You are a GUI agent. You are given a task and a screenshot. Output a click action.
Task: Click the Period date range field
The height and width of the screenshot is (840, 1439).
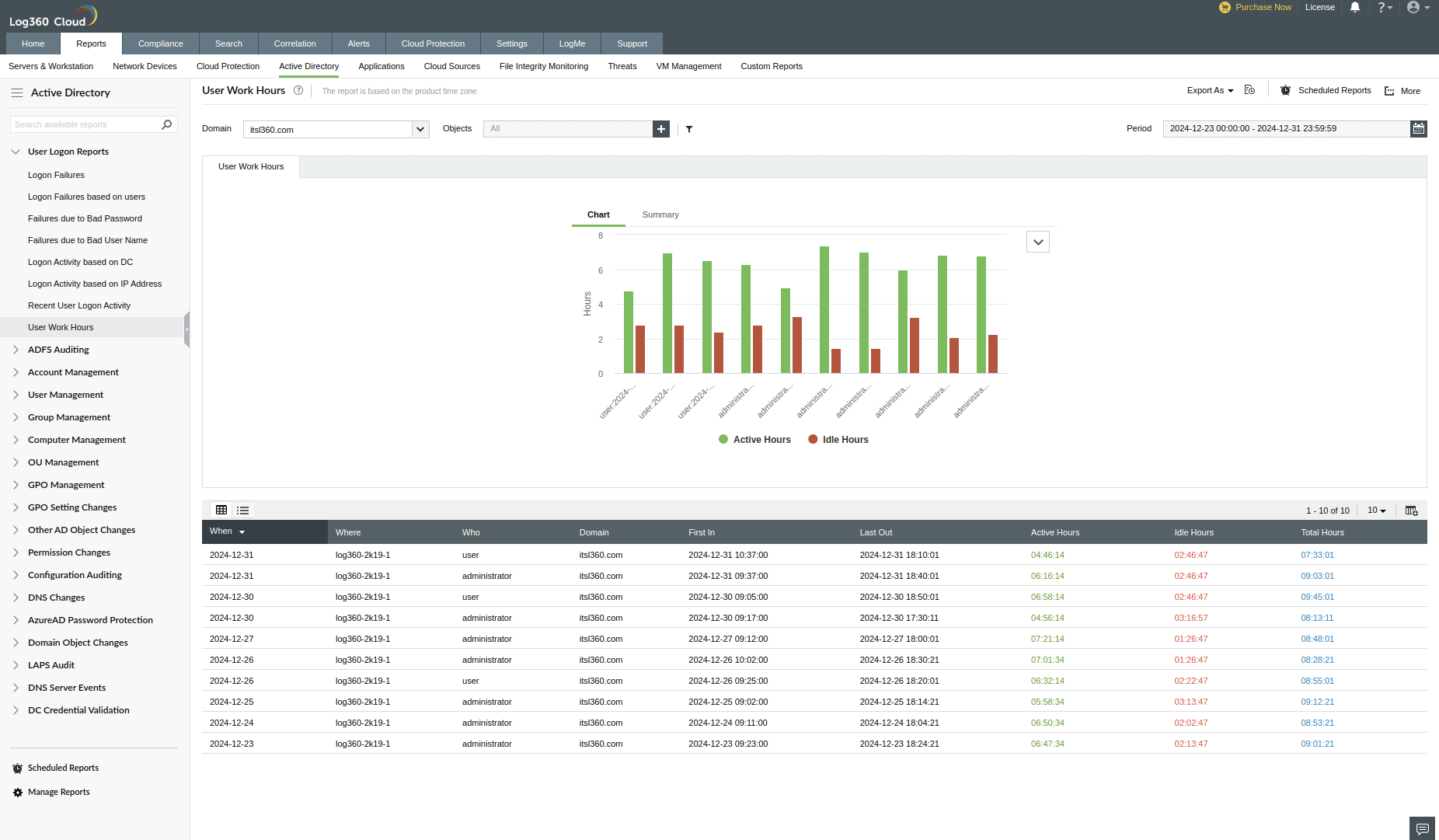pyautogui.click(x=1287, y=129)
